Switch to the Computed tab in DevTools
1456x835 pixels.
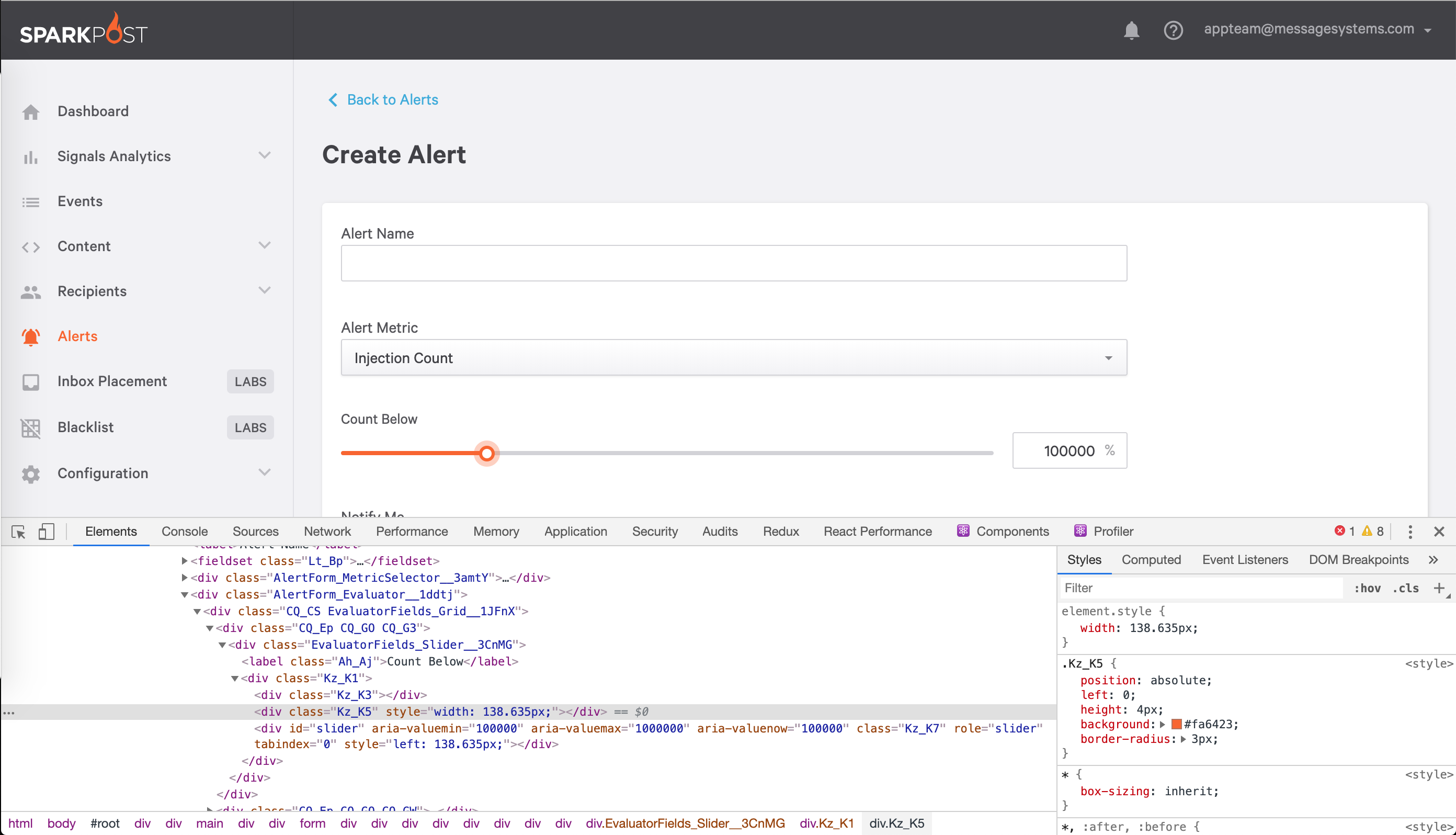point(1151,560)
